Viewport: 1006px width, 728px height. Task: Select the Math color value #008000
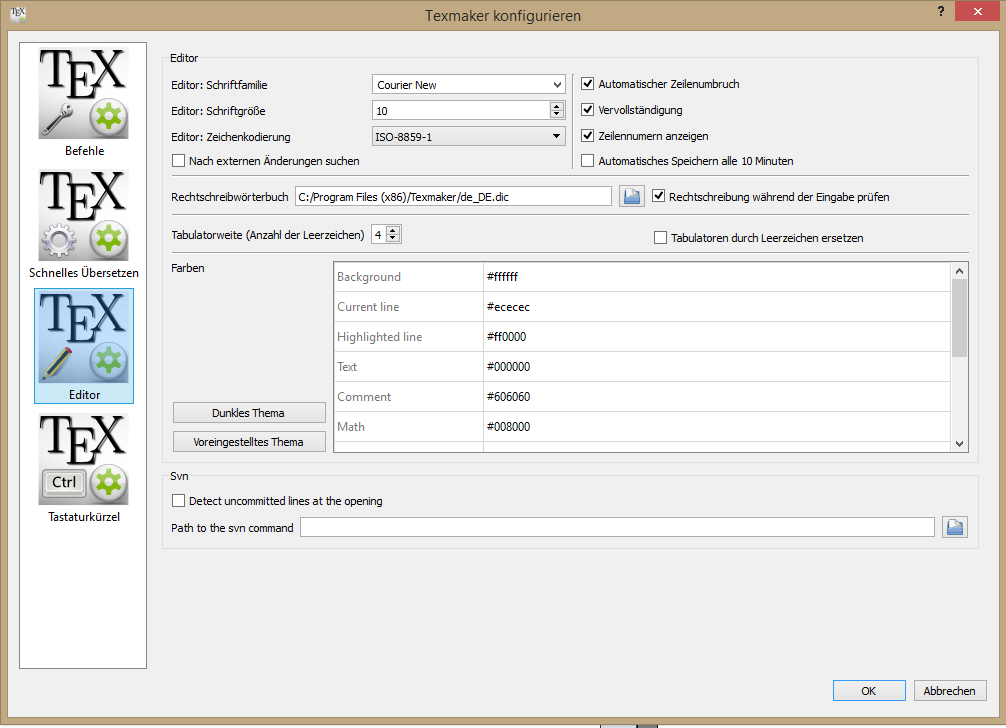716,427
